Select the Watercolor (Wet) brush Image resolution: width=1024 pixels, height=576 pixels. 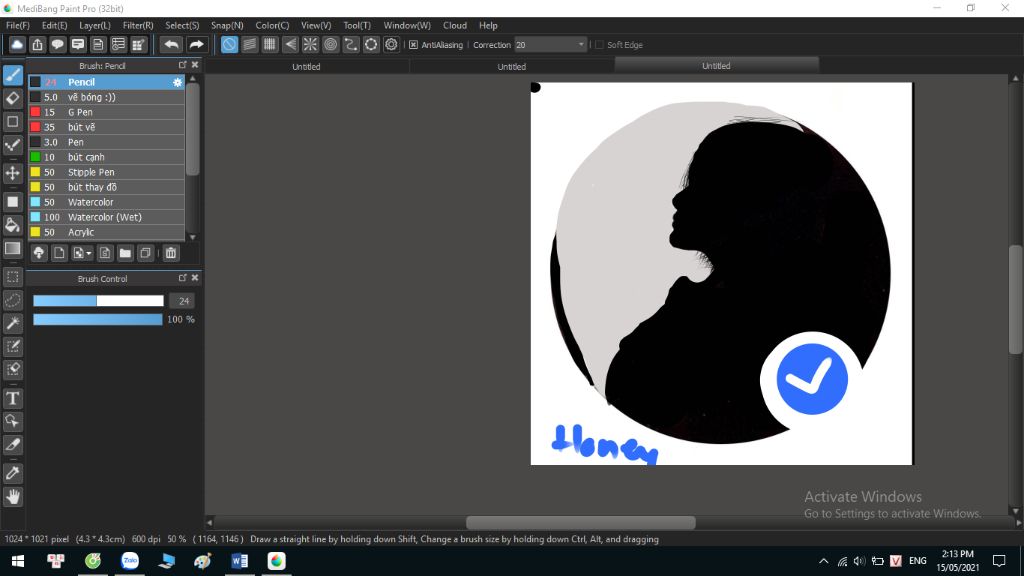106,217
